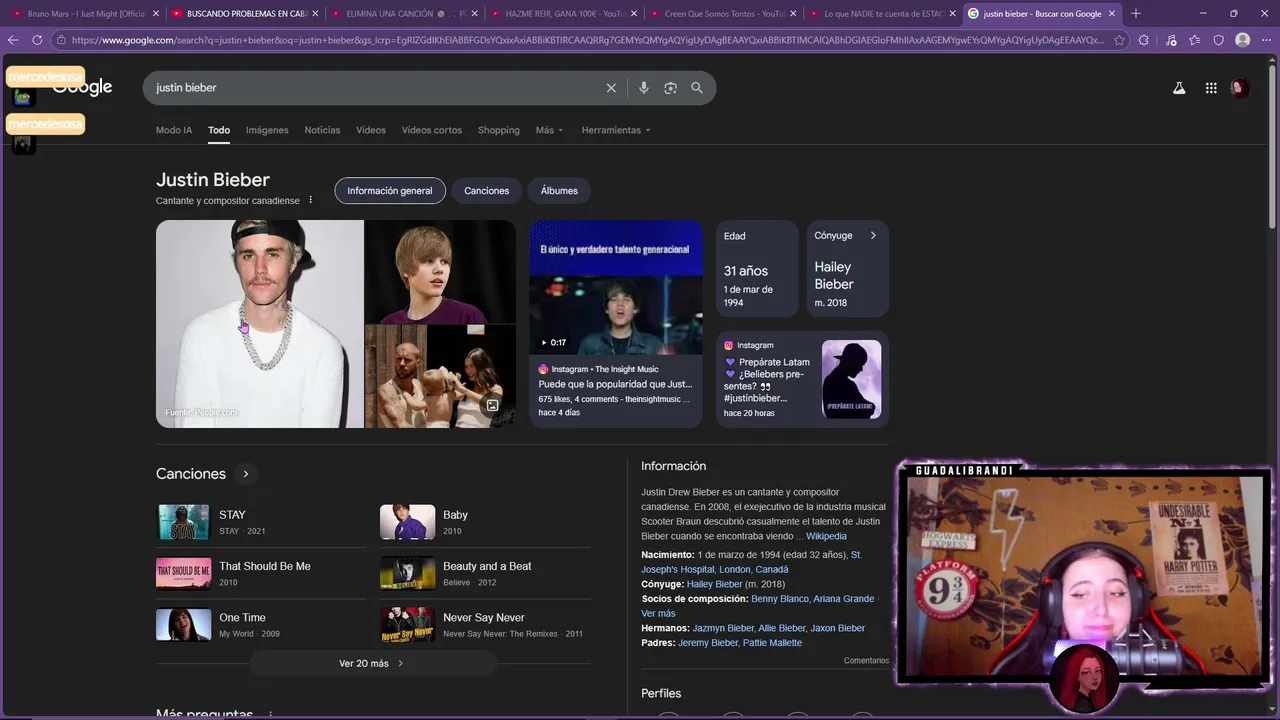Switch to the Videos cortos tab

(432, 130)
